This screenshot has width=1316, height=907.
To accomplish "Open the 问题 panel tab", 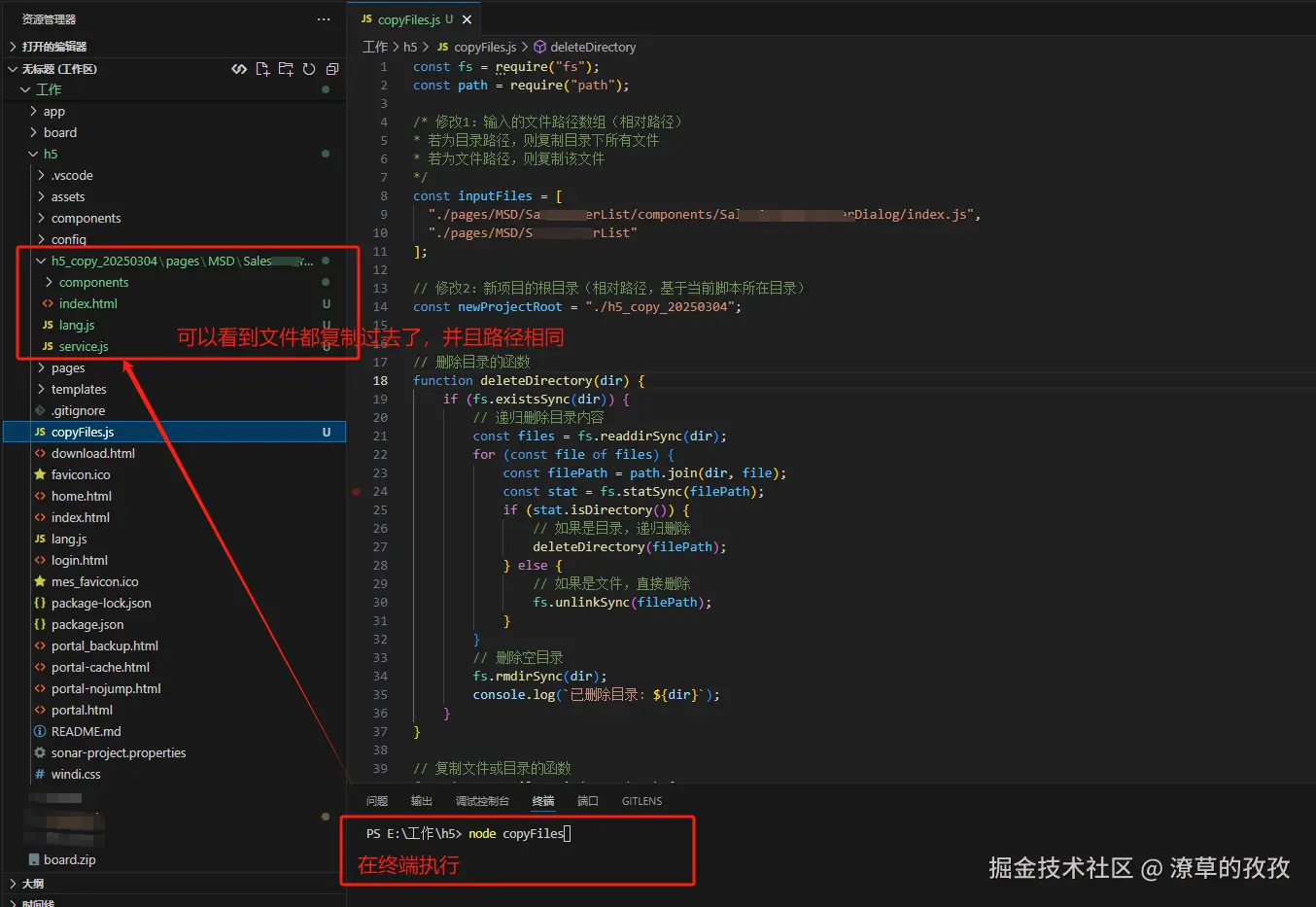I will pyautogui.click(x=377, y=801).
